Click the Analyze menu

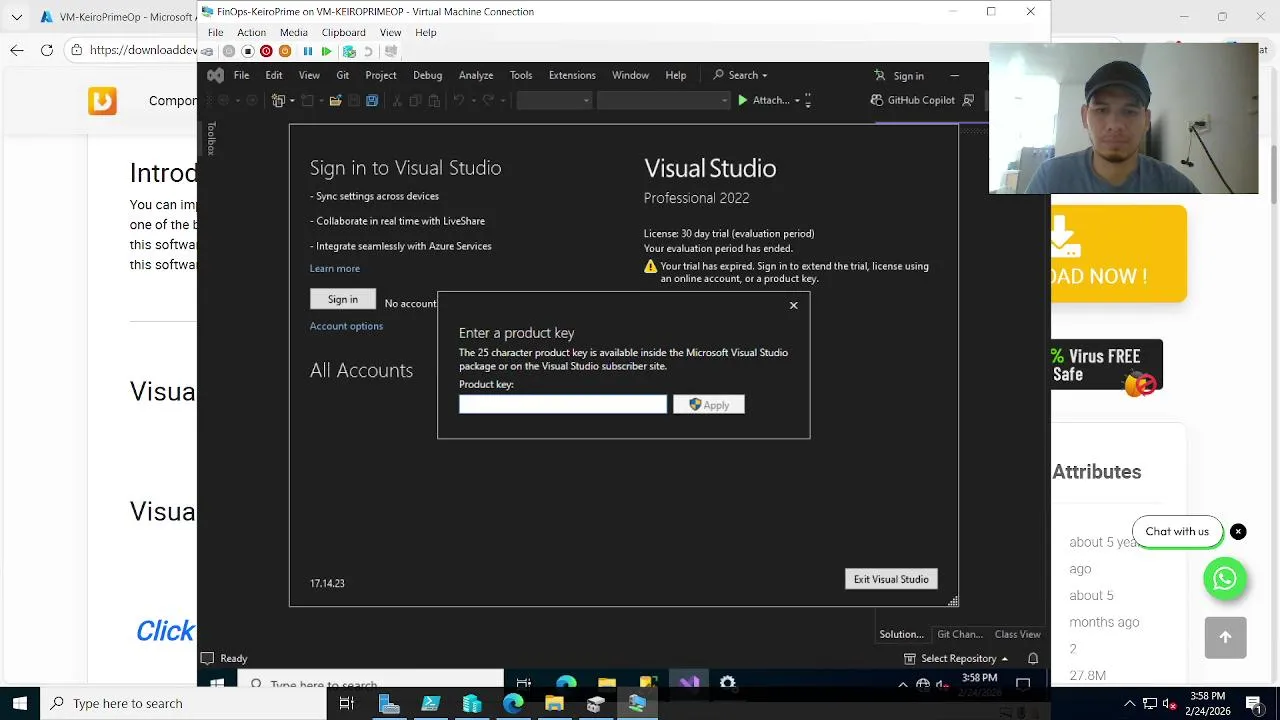pyautogui.click(x=476, y=75)
